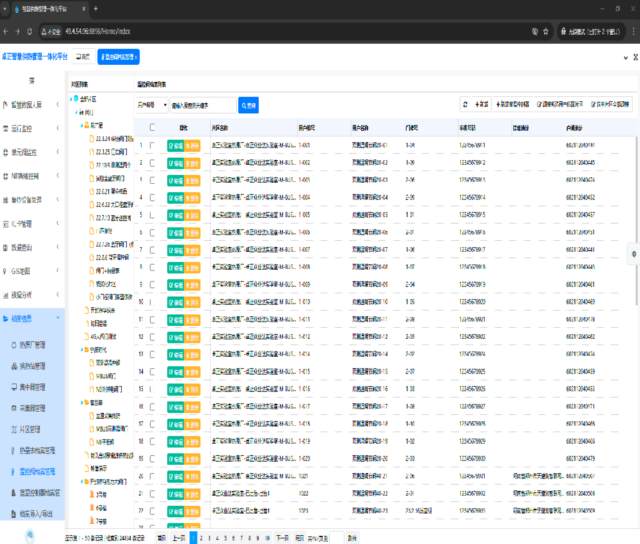Open the browser three-dot menu
Screen dimensions: 640x544
(633, 31)
